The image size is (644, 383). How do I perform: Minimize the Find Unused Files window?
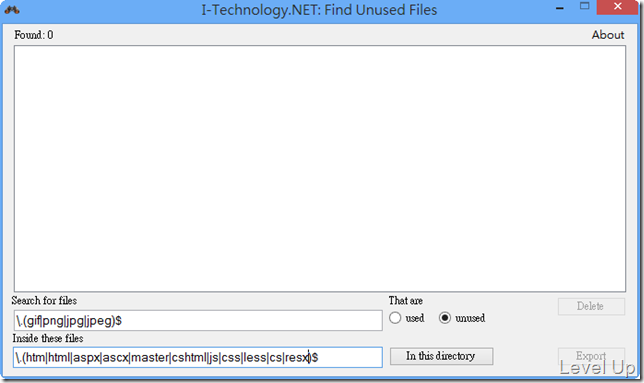coord(560,8)
